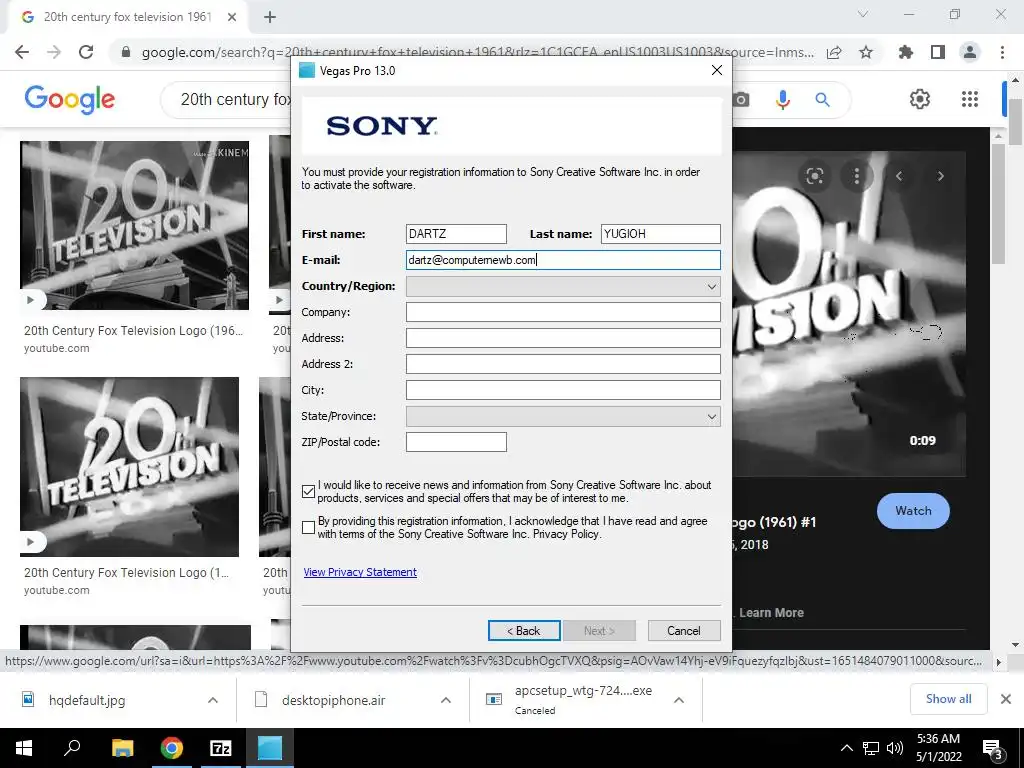1024x768 pixels.
Task: Select the 20th century fox television tab
Action: point(127,17)
